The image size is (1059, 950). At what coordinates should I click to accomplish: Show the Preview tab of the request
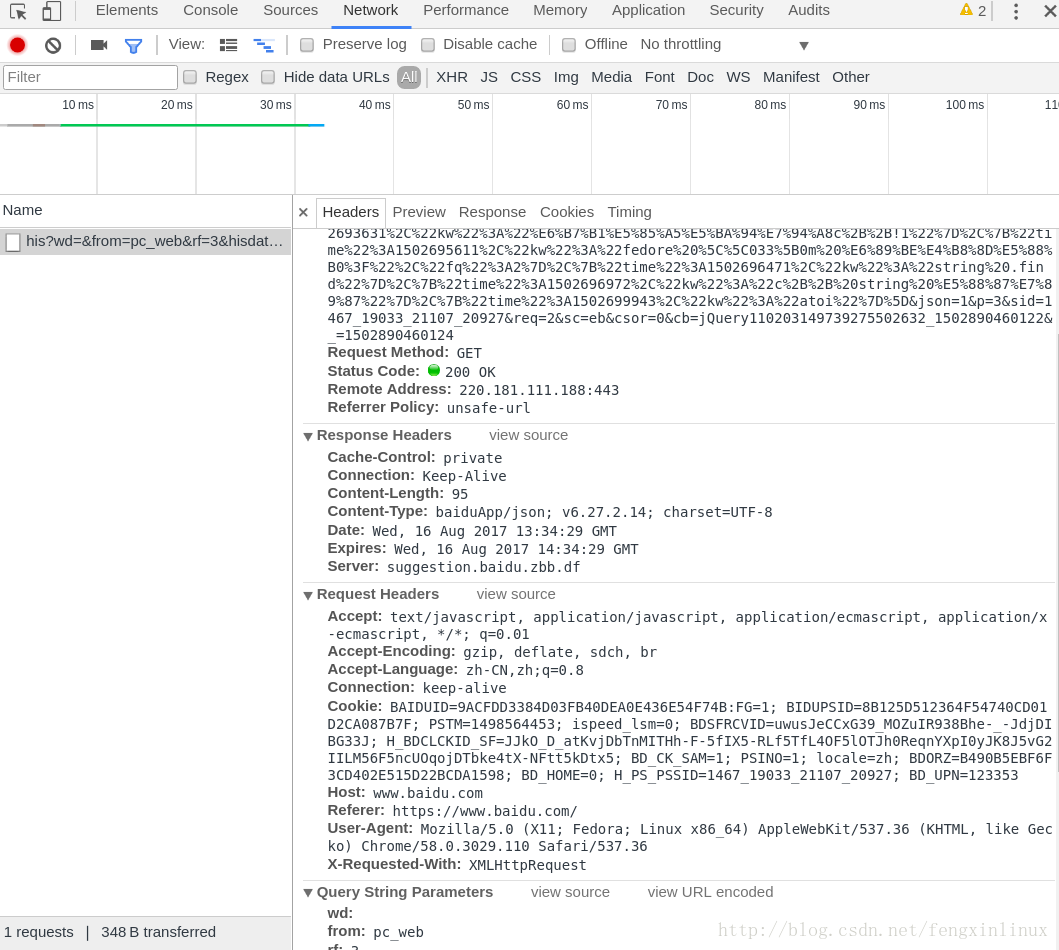click(x=419, y=212)
